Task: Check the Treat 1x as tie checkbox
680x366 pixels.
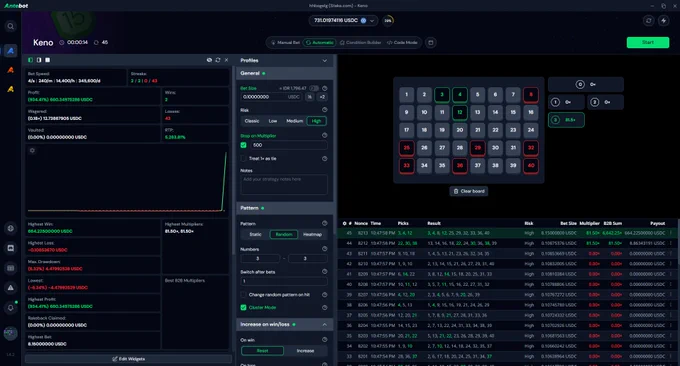Action: (x=243, y=158)
